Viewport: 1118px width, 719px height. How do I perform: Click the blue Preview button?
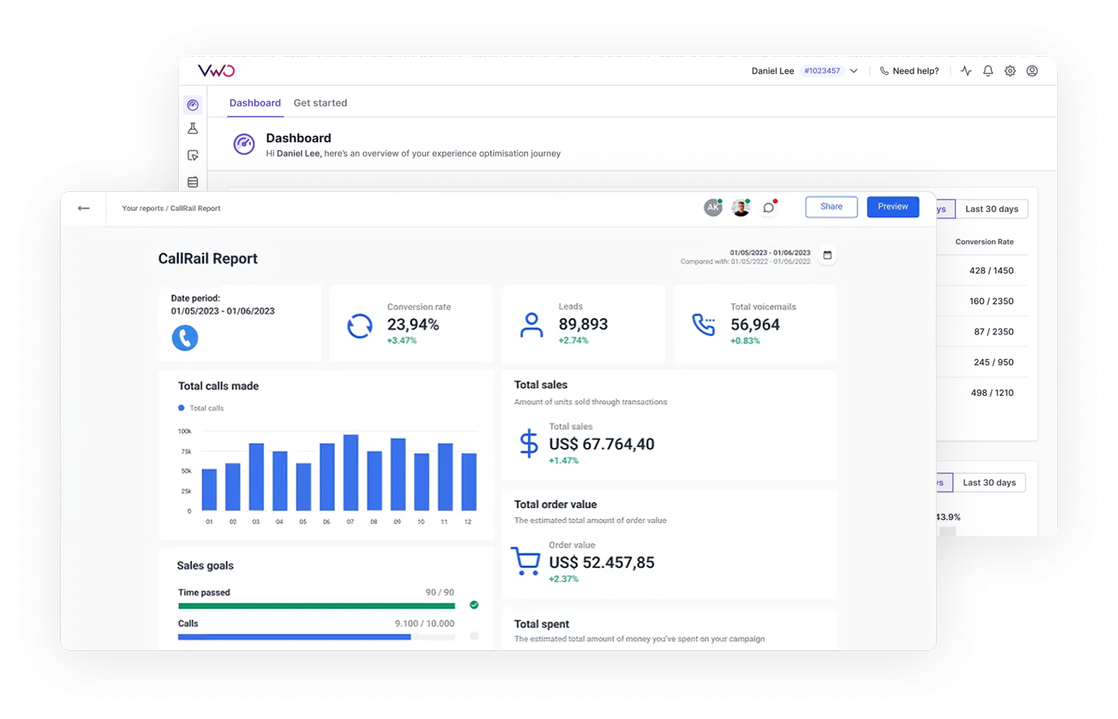(x=893, y=207)
